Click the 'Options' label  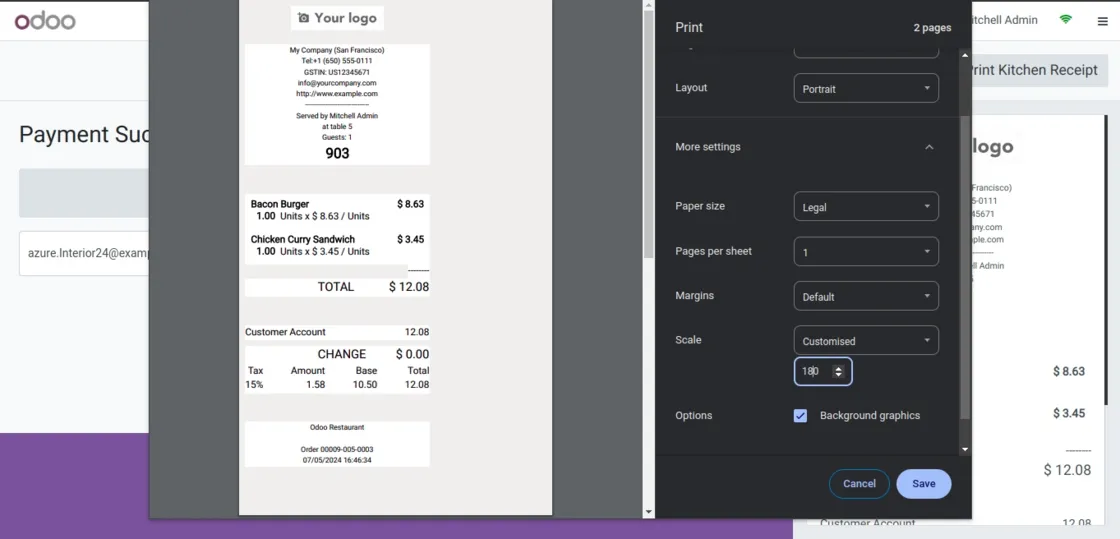pos(694,415)
